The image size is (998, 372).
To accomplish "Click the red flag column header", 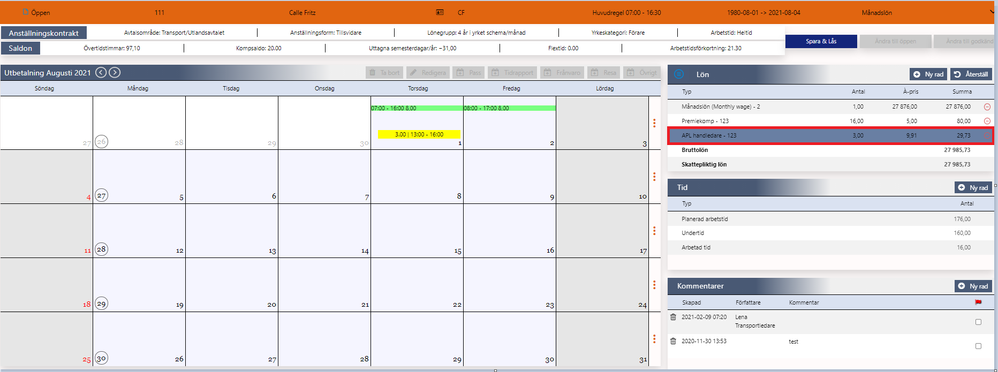I will pyautogui.click(x=978, y=303).
